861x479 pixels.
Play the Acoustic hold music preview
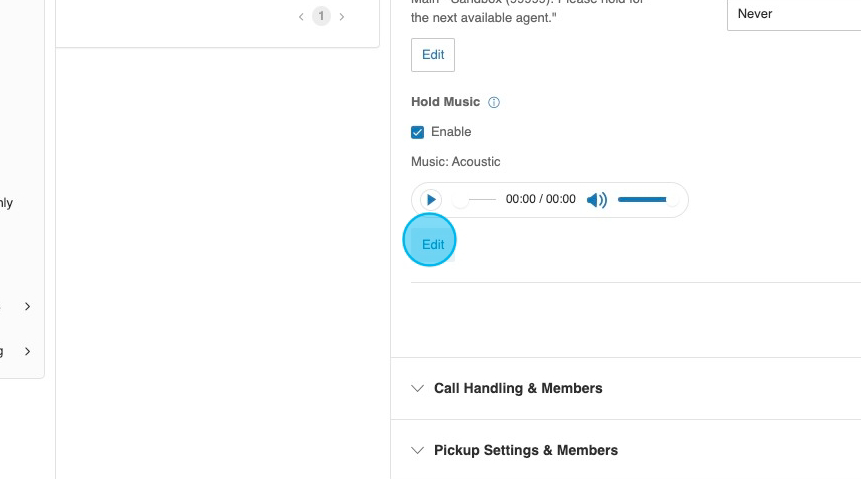click(431, 200)
